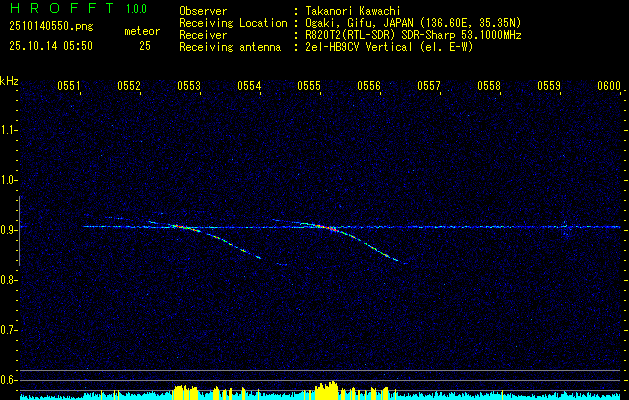Click the 0554 time marker
This screenshot has width=629, height=400.
[249, 86]
